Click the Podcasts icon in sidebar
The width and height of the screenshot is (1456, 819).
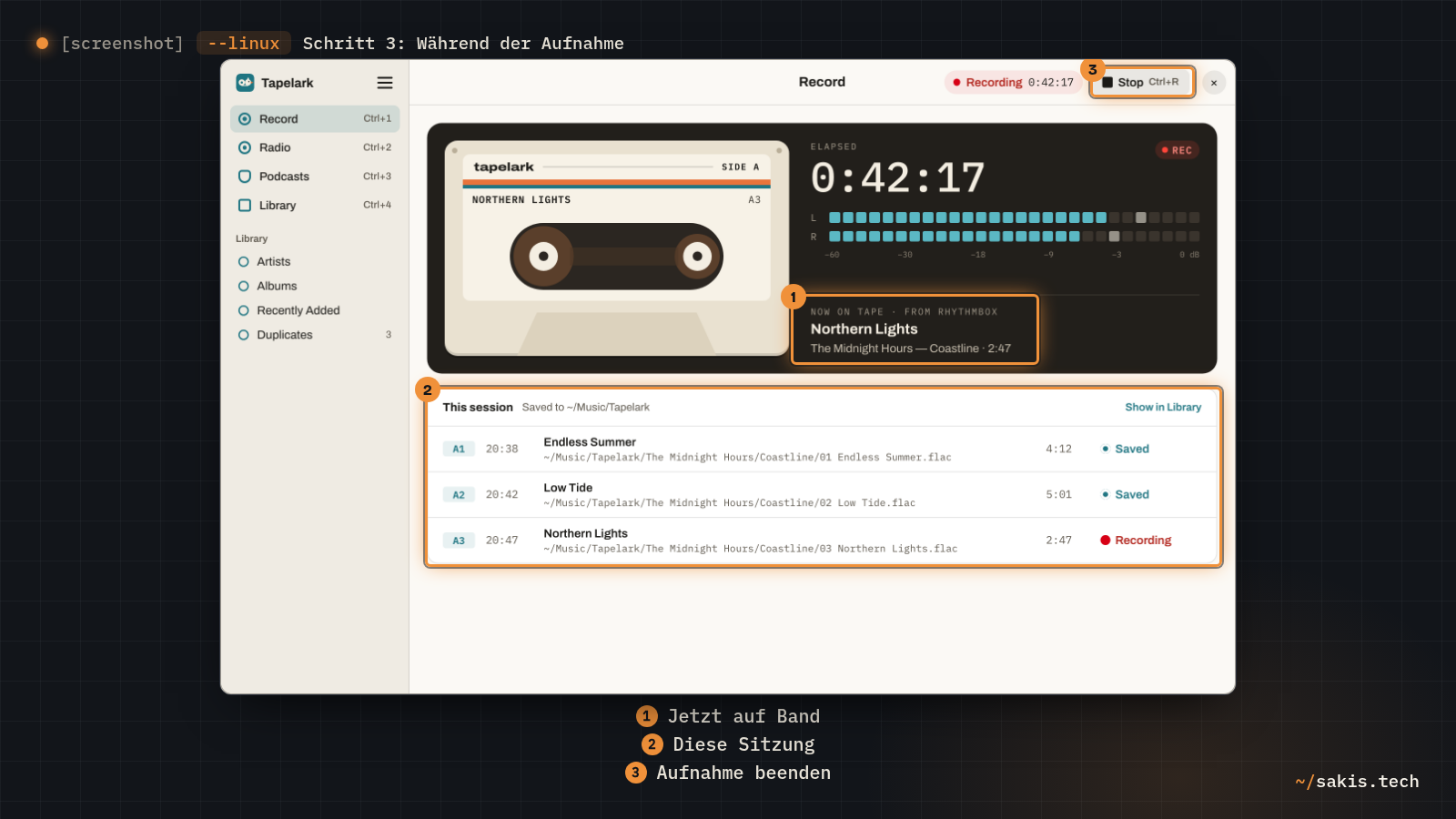pyautogui.click(x=245, y=177)
